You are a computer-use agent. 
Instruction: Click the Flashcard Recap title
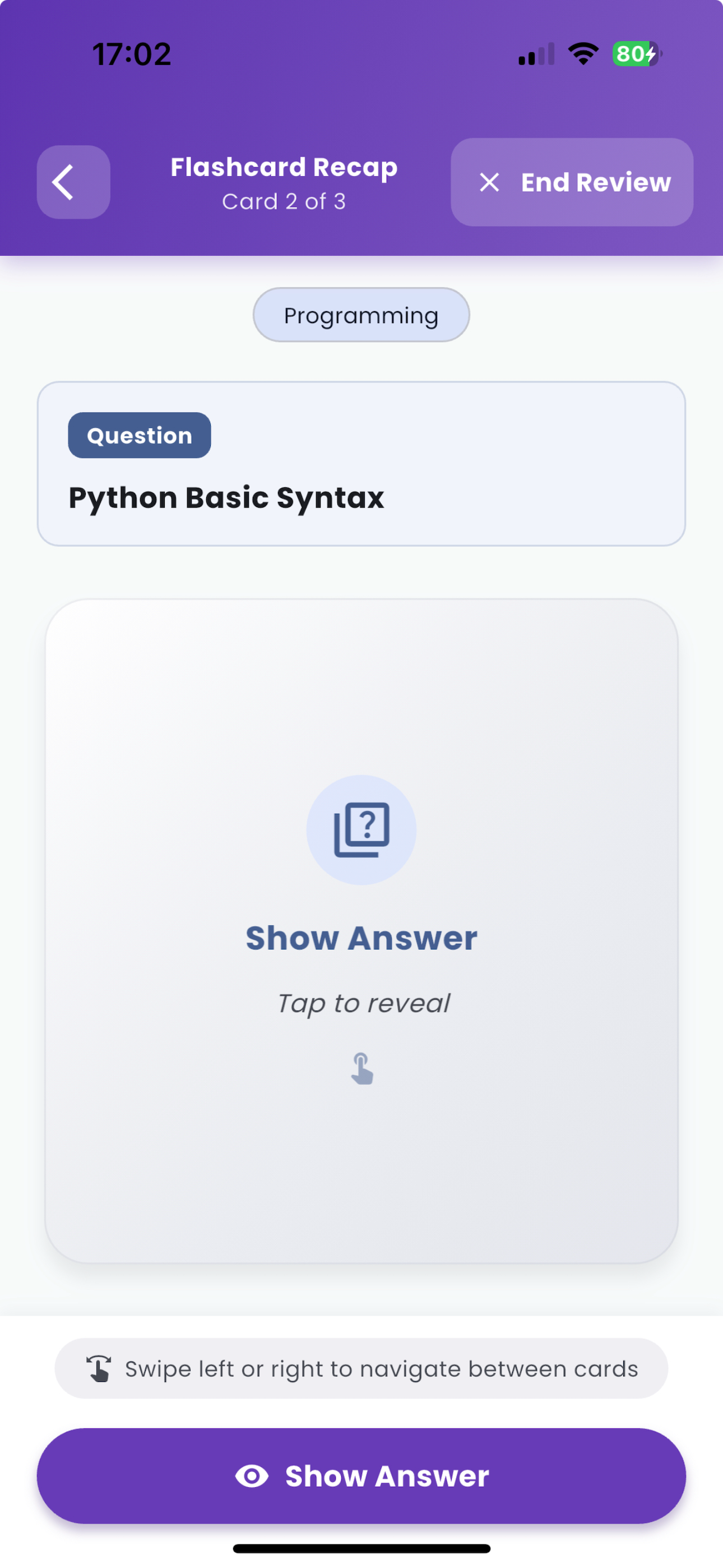284,167
